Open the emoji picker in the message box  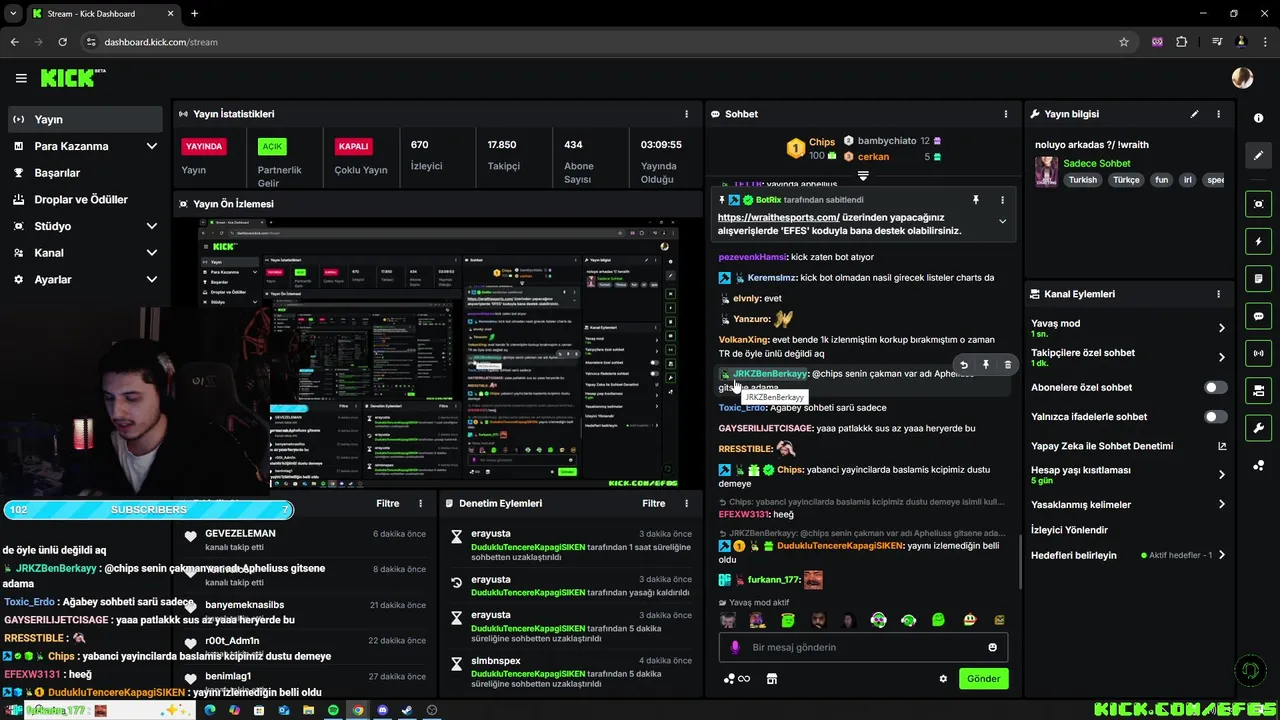(x=992, y=647)
